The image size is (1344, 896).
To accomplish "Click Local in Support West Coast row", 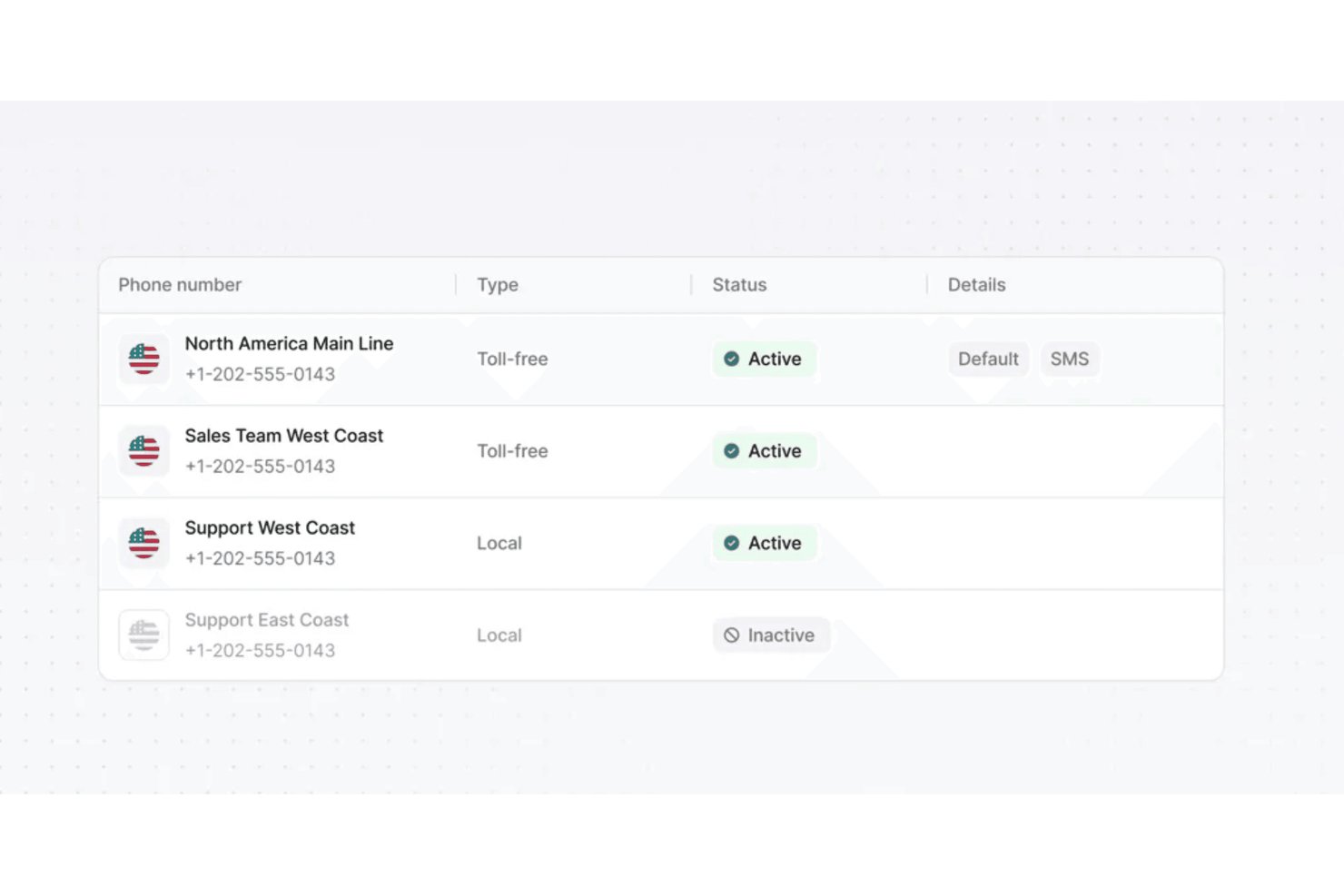I will coord(499,544).
